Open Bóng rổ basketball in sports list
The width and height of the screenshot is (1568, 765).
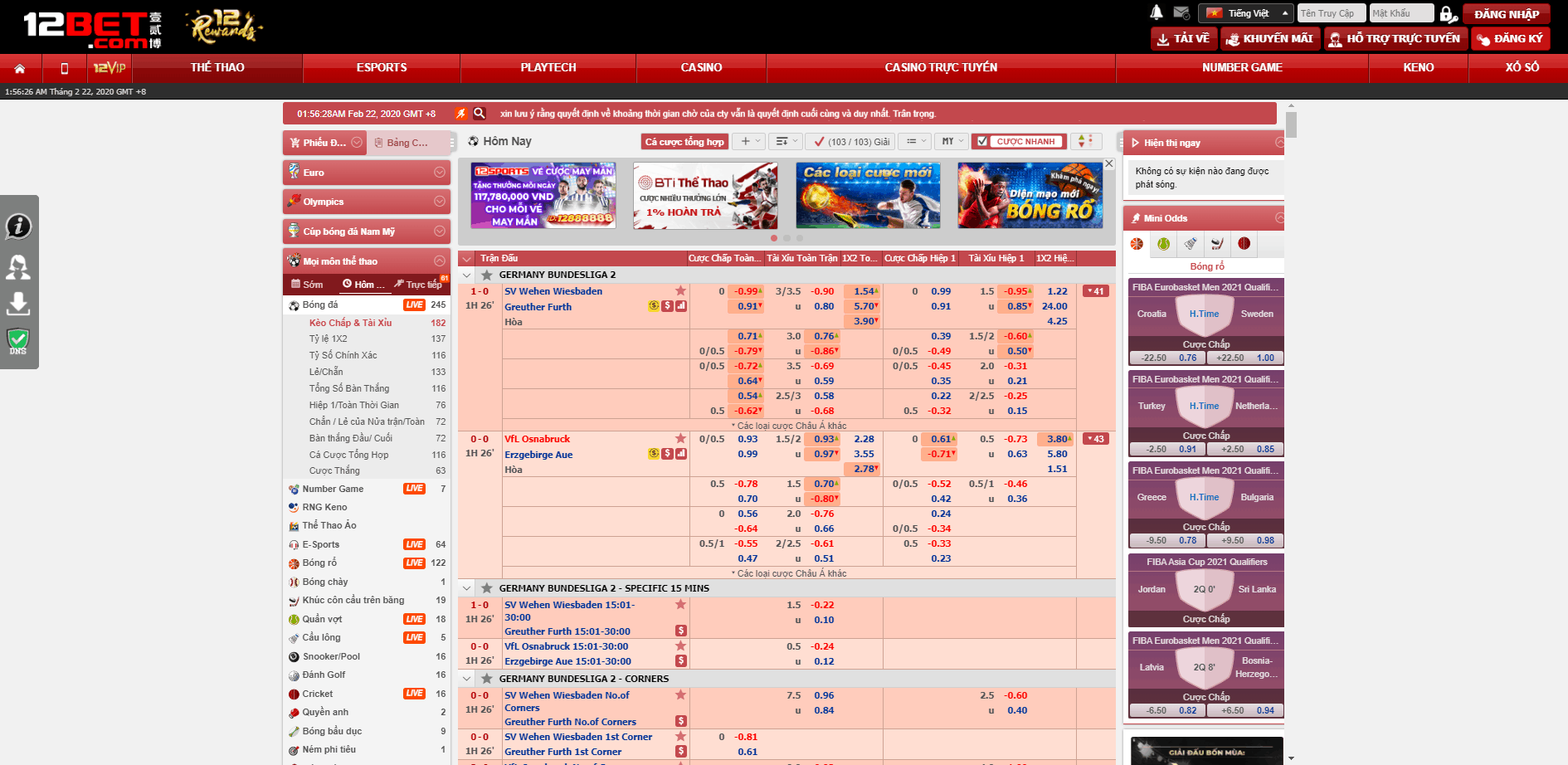[319, 563]
